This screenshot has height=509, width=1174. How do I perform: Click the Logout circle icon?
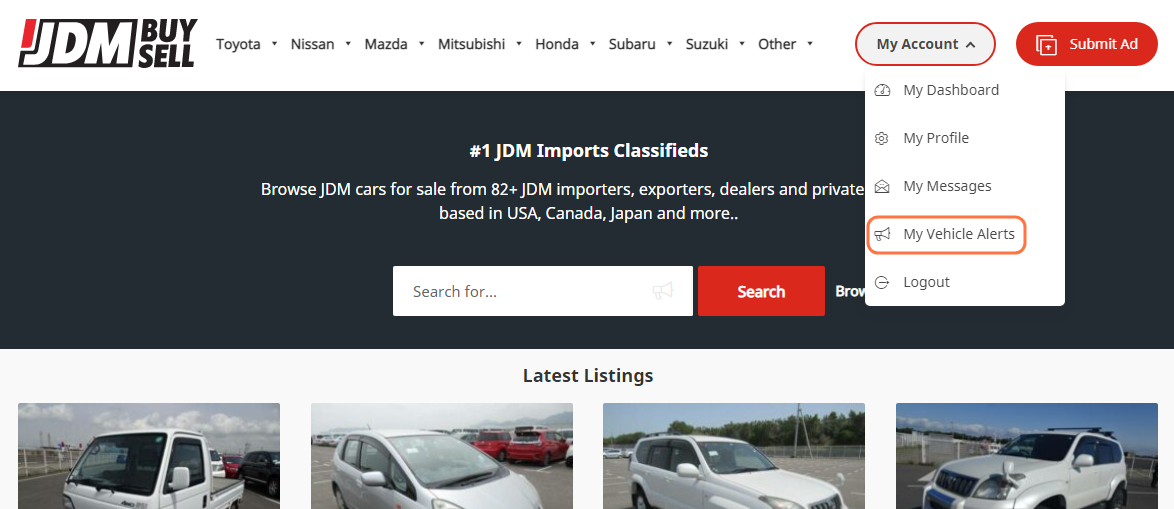coord(882,281)
